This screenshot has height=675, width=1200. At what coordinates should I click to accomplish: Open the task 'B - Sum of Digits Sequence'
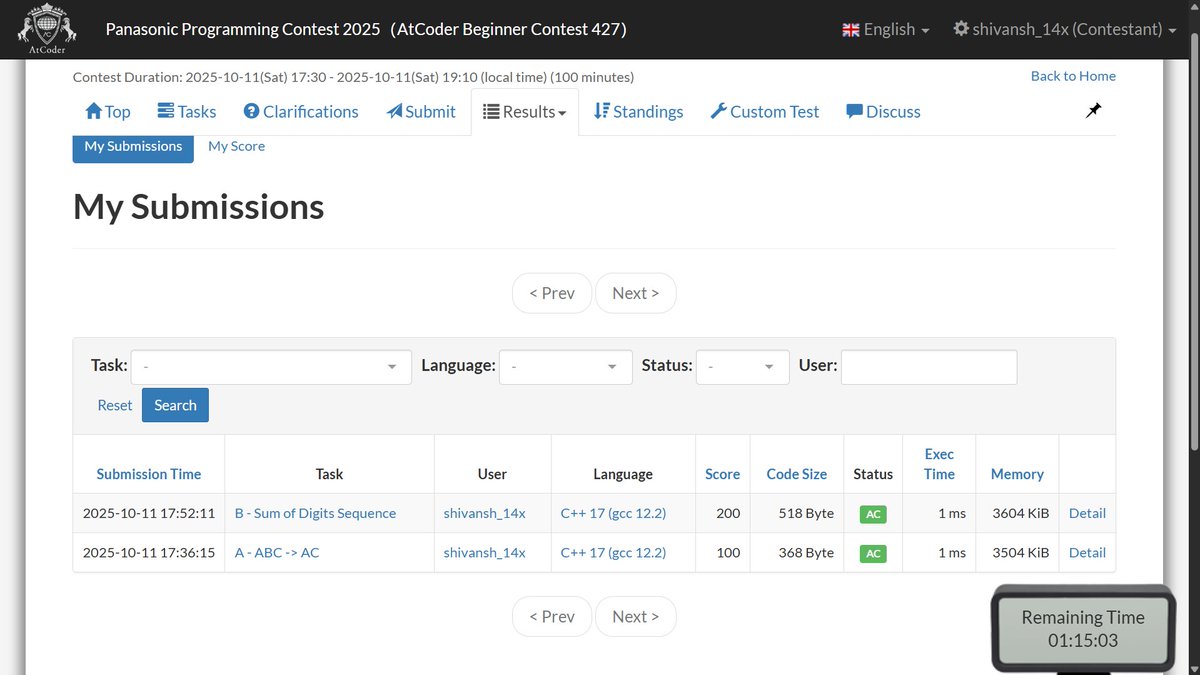pyautogui.click(x=315, y=513)
